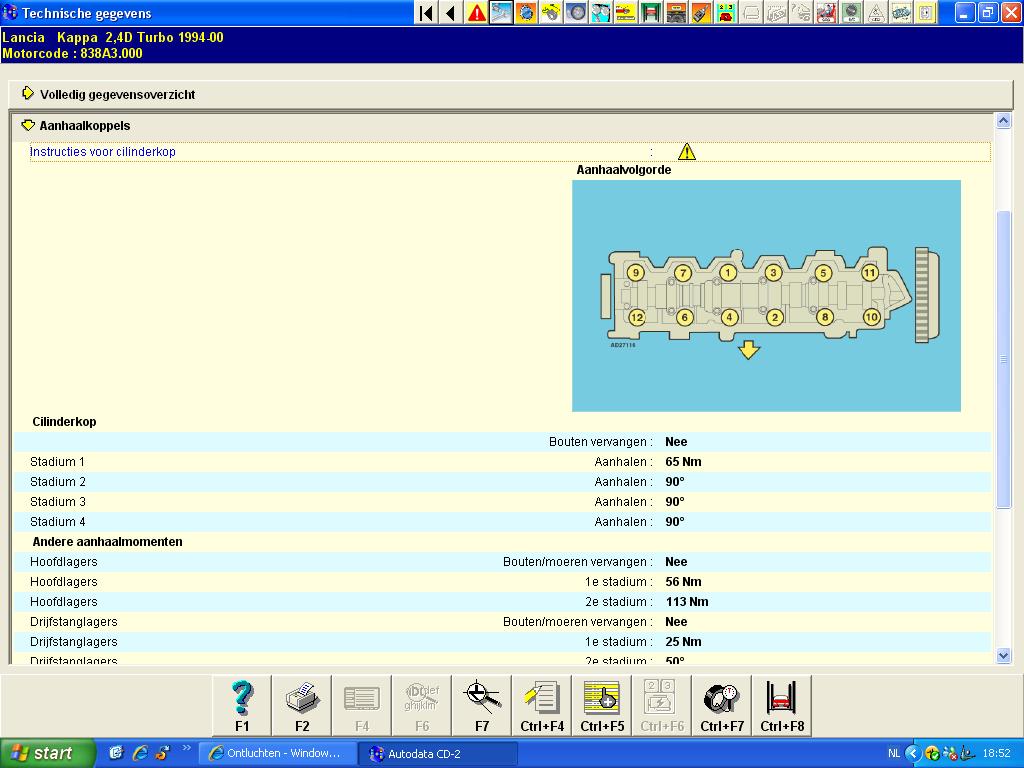Click the Cilinderkop section heading
This screenshot has height=768, width=1024.
click(64, 422)
